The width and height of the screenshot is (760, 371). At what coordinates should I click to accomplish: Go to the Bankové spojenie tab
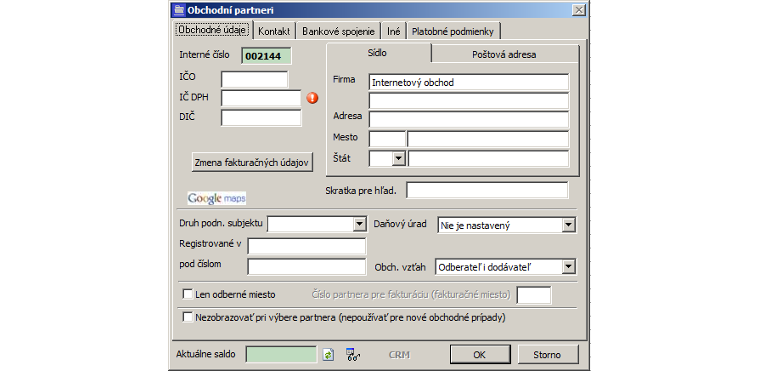coord(338,31)
